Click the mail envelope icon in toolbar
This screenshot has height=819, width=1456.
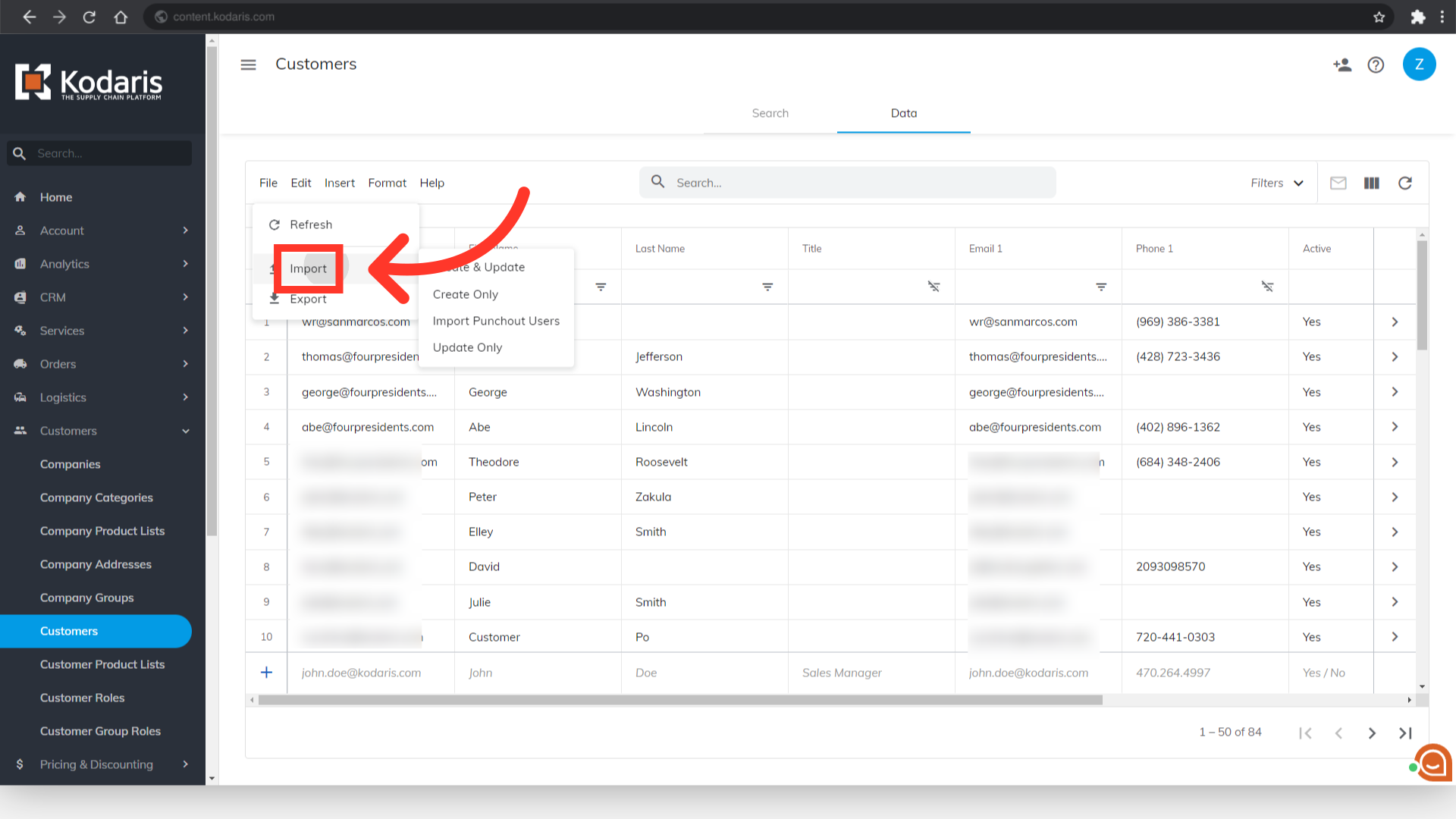pyautogui.click(x=1338, y=183)
